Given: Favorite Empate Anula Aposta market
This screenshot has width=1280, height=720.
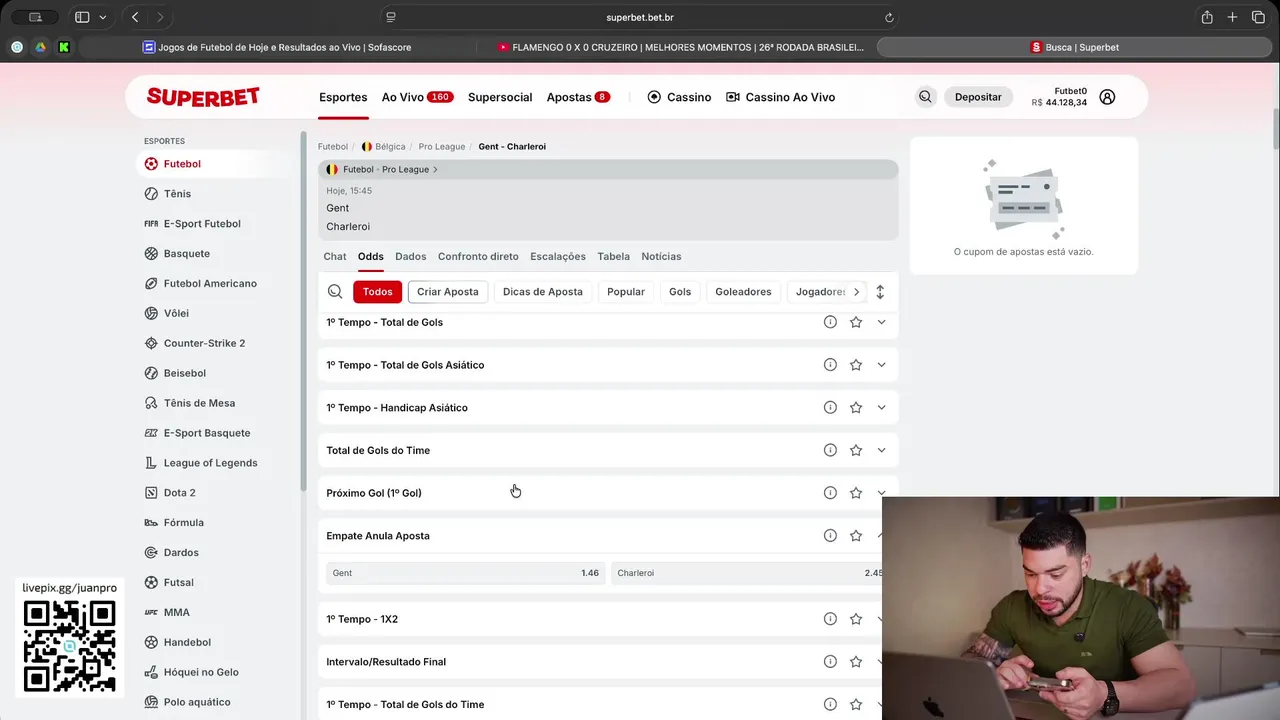Looking at the screenshot, I should coord(856,536).
